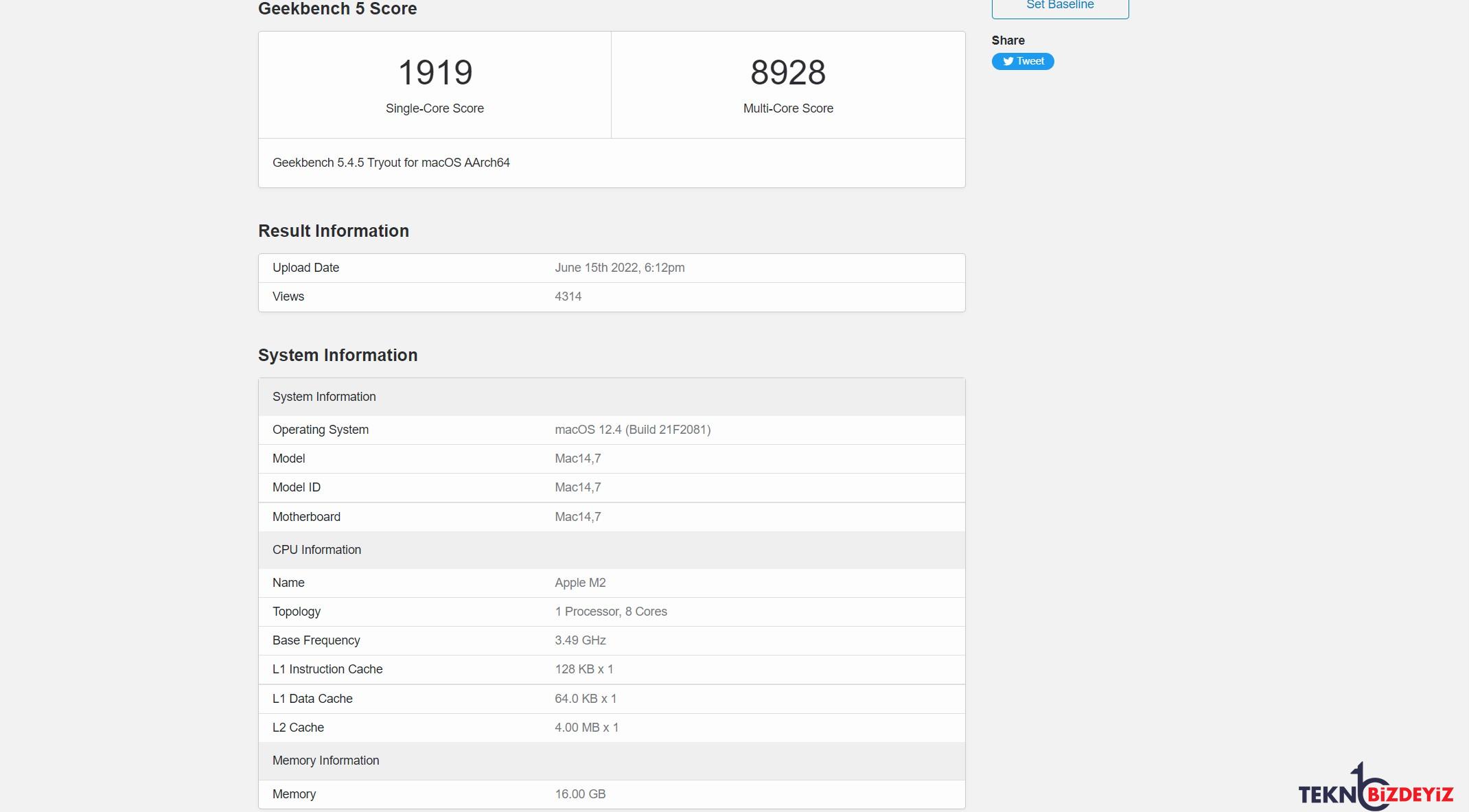Click the L1 Instruction Cache label
The width and height of the screenshot is (1469, 812).
(x=327, y=669)
